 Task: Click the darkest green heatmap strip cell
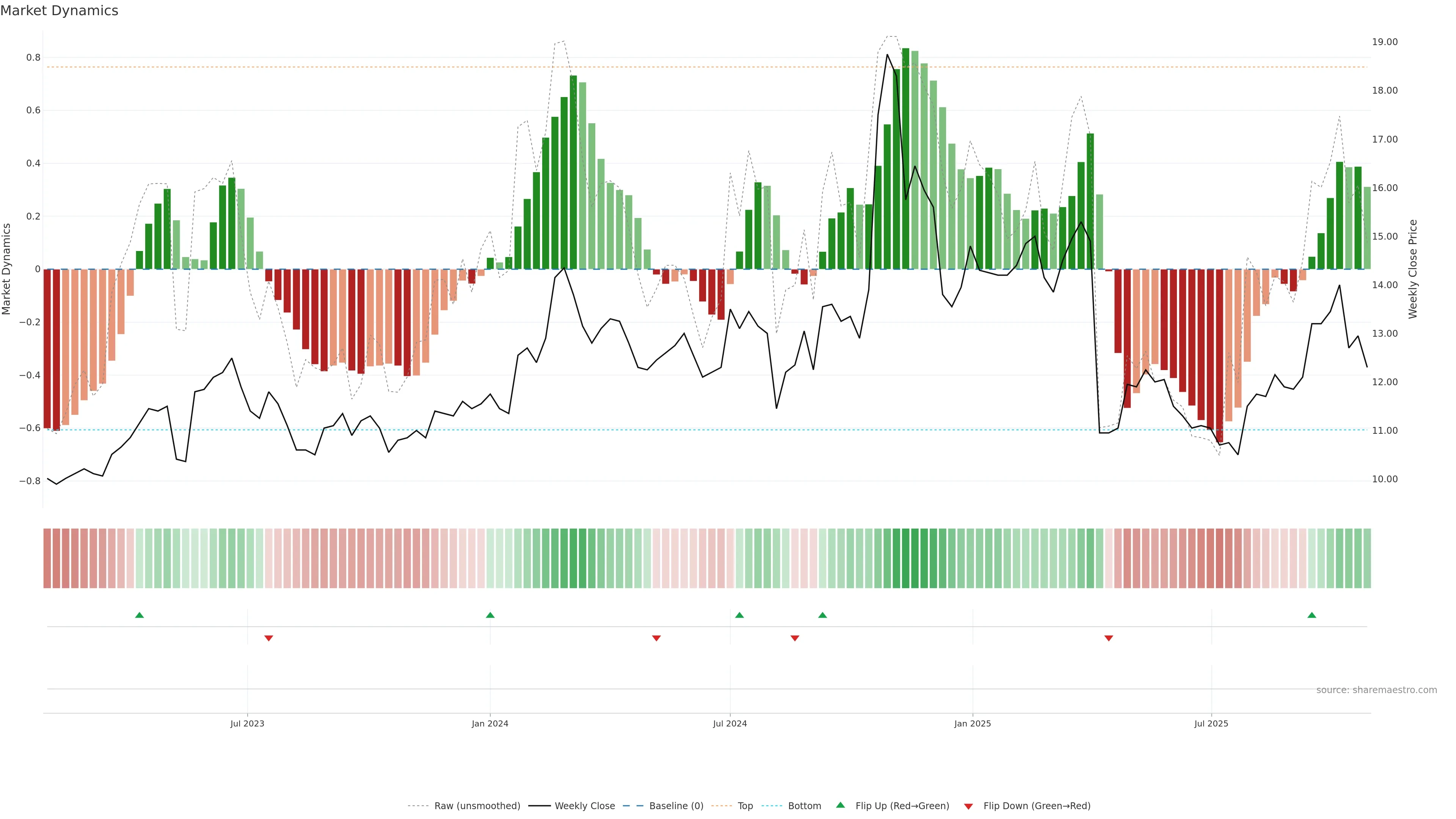point(905,559)
